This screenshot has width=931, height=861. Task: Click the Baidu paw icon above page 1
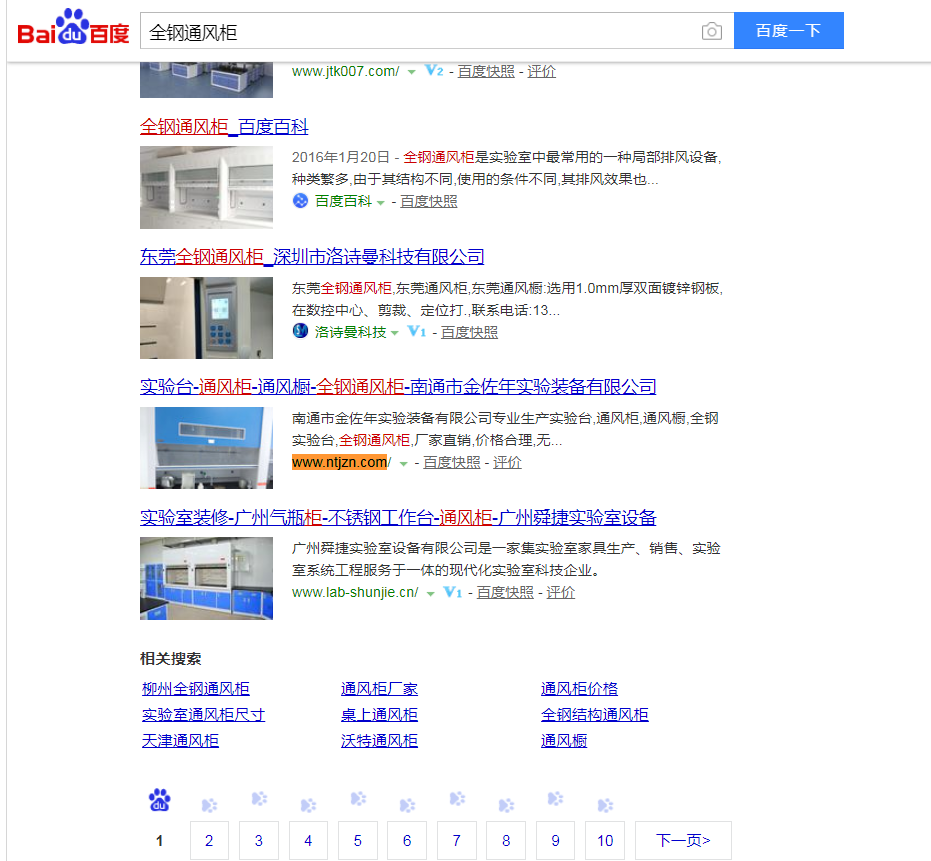(x=160, y=800)
